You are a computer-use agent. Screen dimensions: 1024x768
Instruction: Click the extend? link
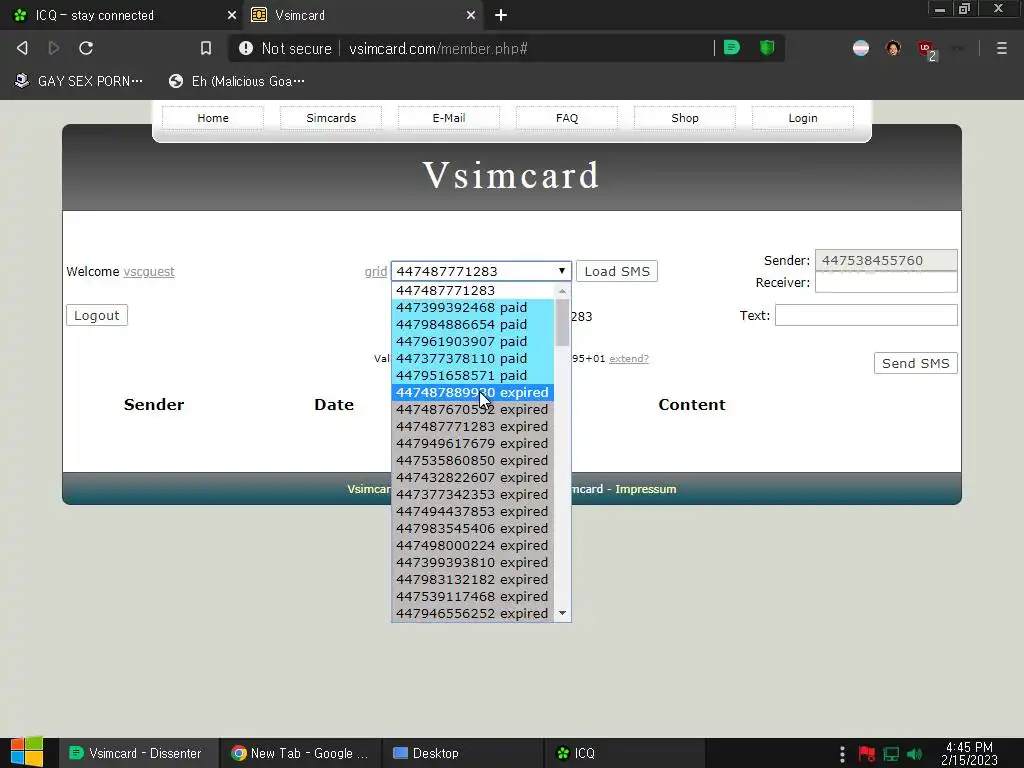pyautogui.click(x=629, y=359)
